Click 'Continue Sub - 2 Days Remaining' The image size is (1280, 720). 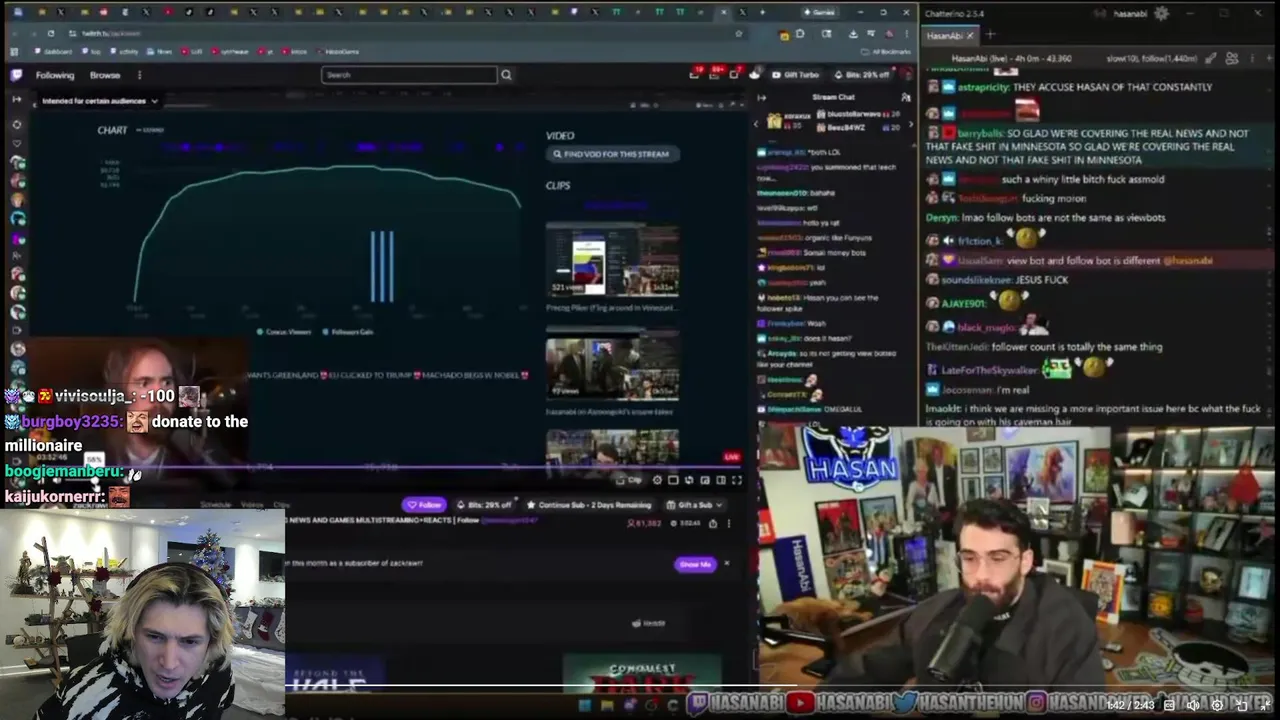point(589,505)
